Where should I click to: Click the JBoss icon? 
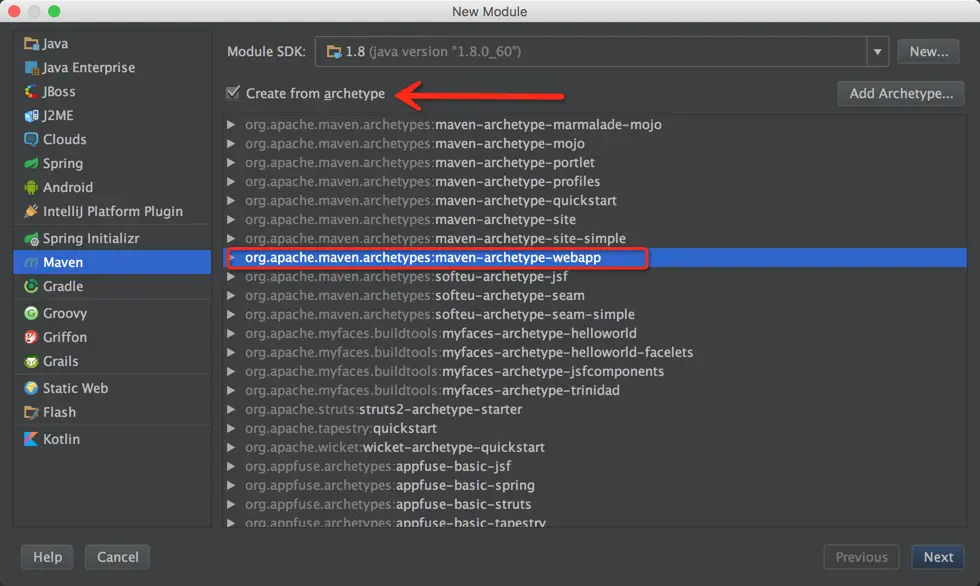coord(31,92)
